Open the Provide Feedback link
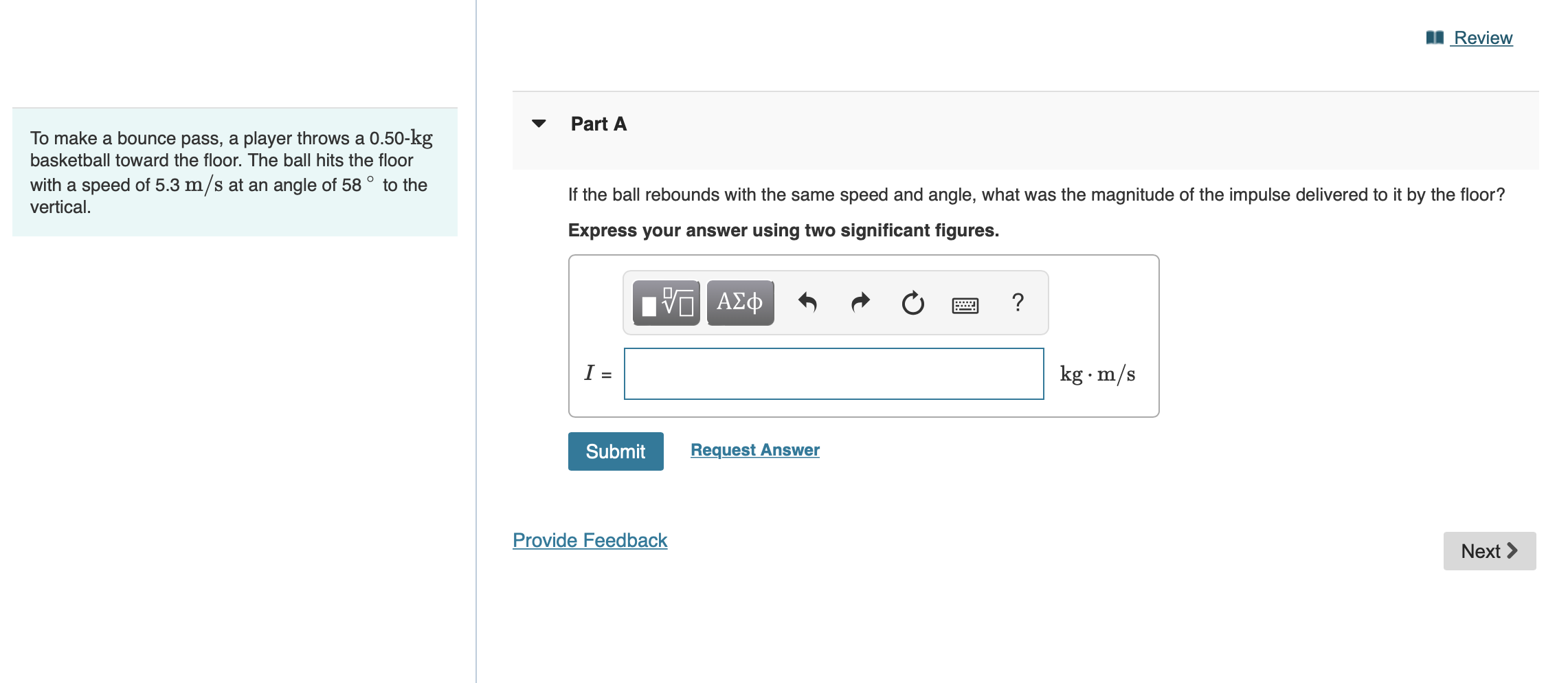1568x683 pixels. click(x=589, y=540)
